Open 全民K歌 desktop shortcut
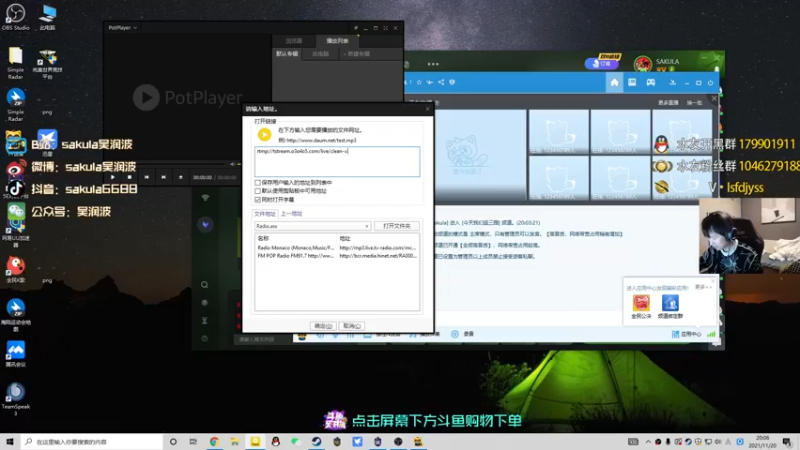Screen dimensions: 800x450 pyautogui.click(x=15, y=270)
